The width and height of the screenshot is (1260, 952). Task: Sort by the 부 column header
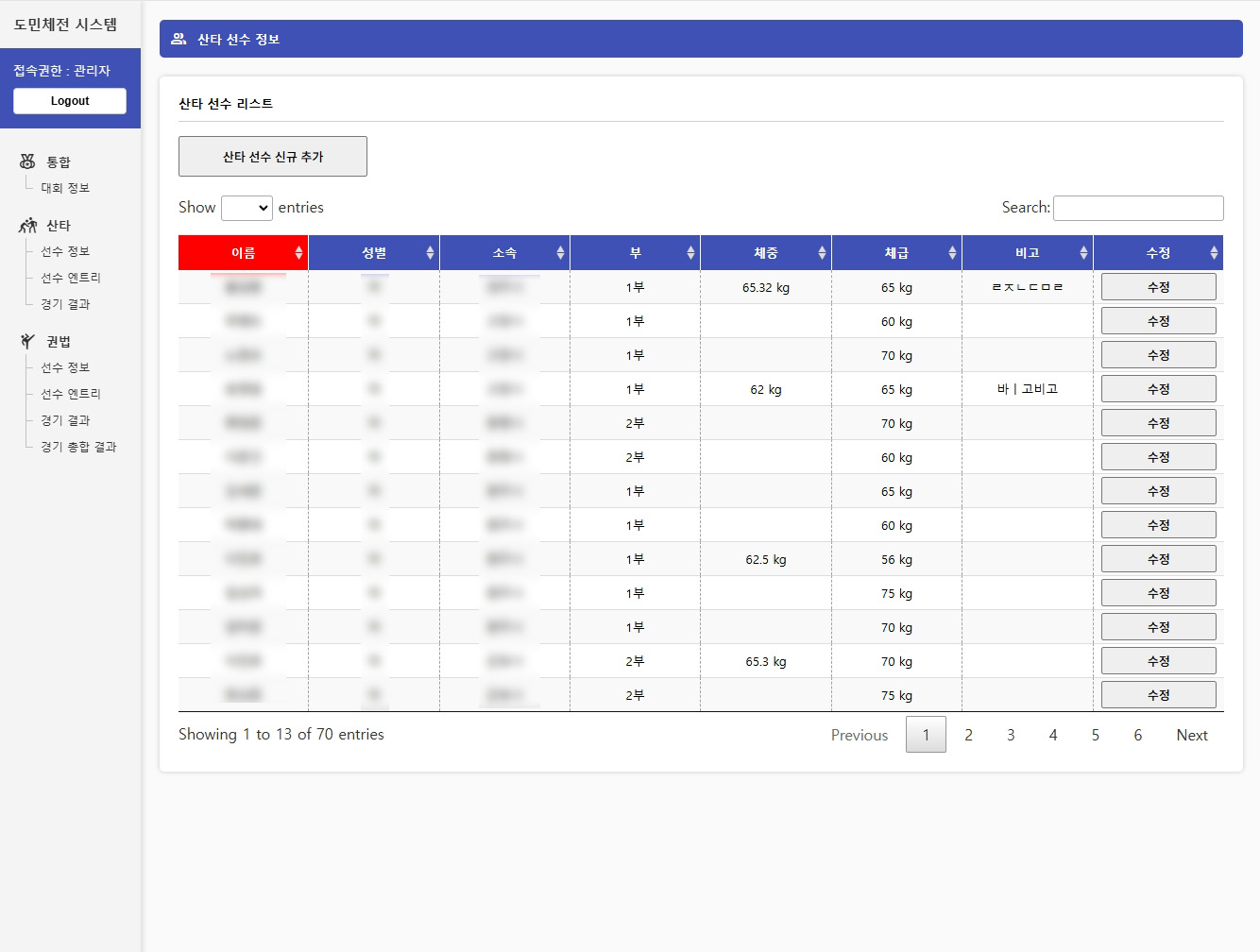pos(635,253)
